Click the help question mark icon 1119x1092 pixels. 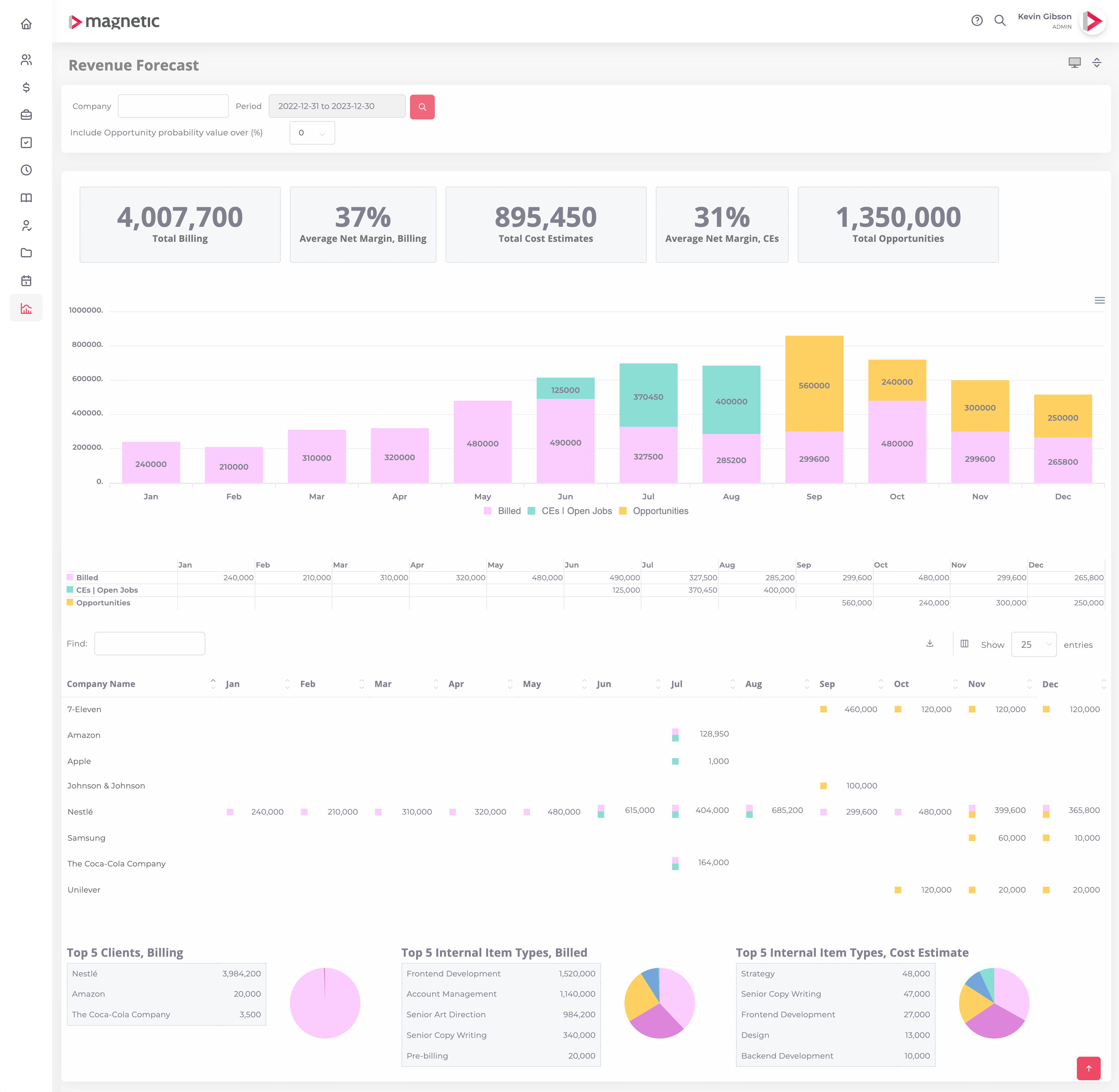pyautogui.click(x=977, y=21)
